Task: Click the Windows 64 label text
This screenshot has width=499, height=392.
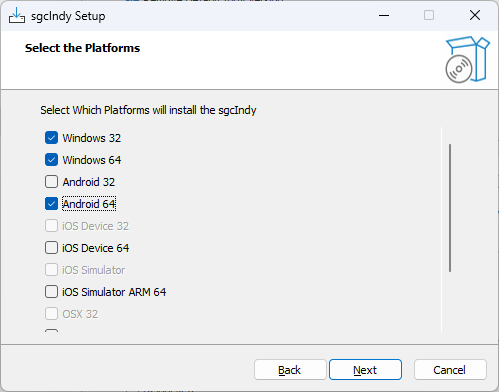Action: 92,160
